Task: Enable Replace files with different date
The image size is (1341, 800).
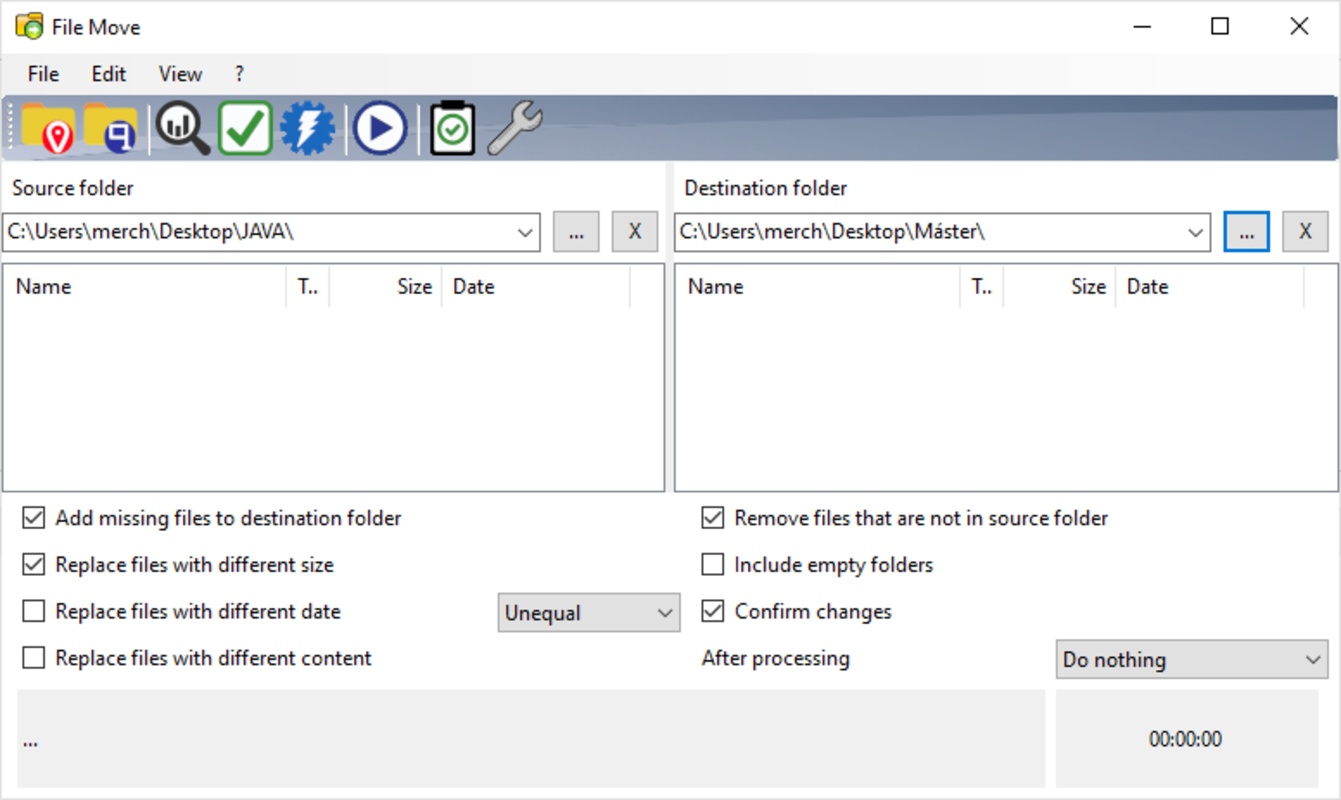Action: point(34,611)
